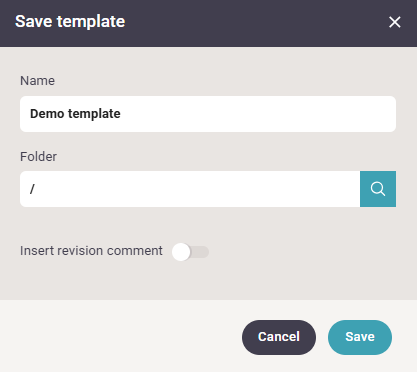
Task: Browse folders using the teal search button
Action: coord(378,189)
